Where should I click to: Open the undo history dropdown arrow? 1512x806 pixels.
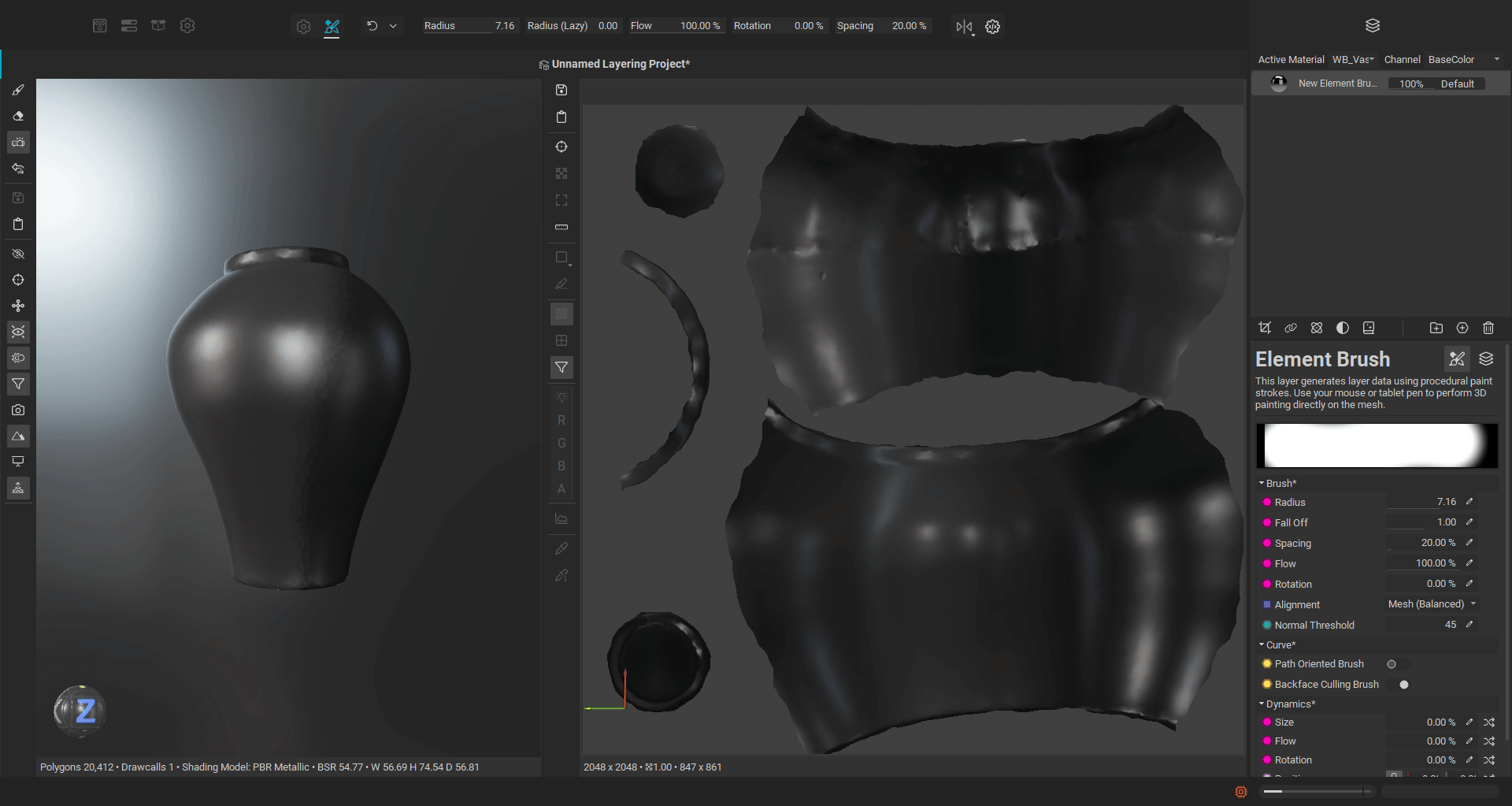click(x=393, y=26)
